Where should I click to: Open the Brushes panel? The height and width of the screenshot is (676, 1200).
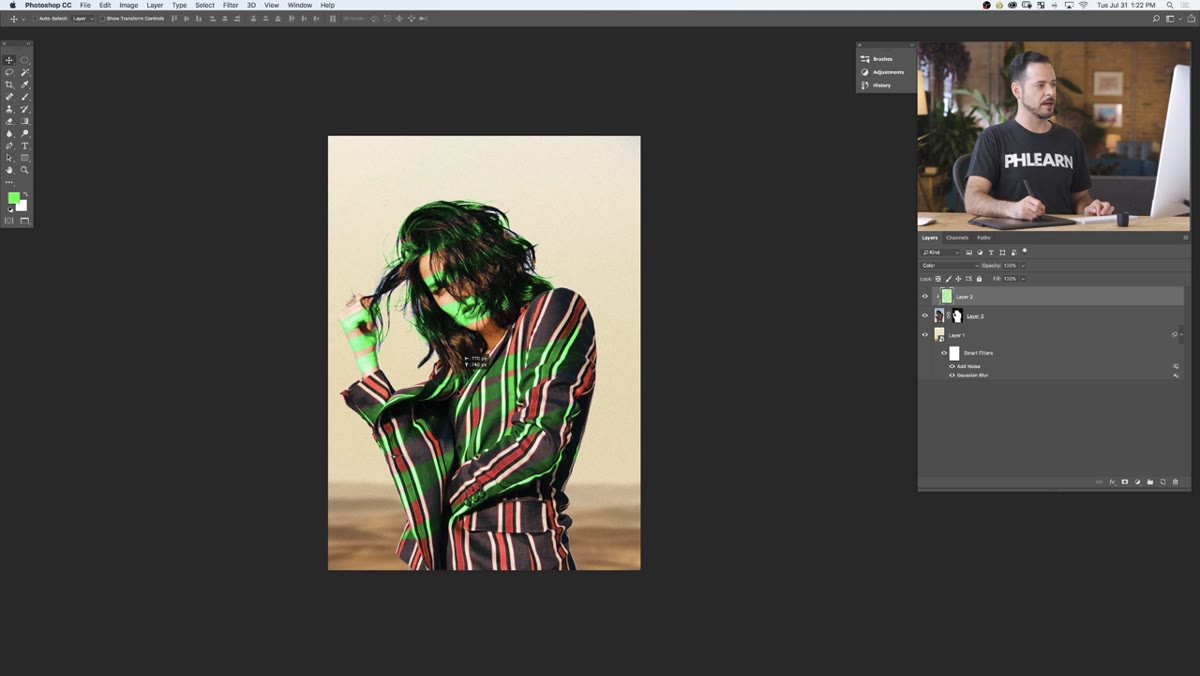pos(877,59)
